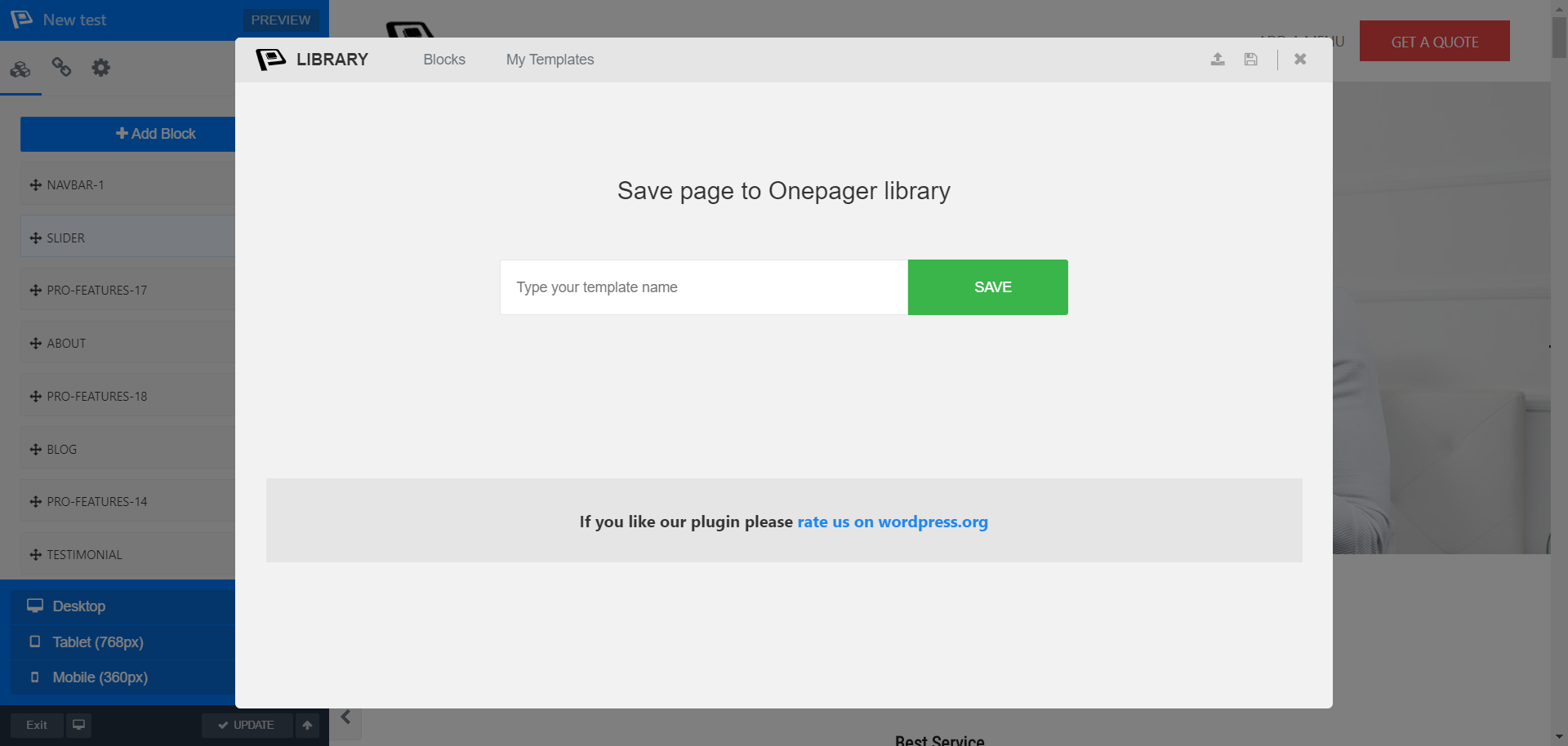
Task: Click the move handle icon of SLIDER
Action: pyautogui.click(x=35, y=238)
